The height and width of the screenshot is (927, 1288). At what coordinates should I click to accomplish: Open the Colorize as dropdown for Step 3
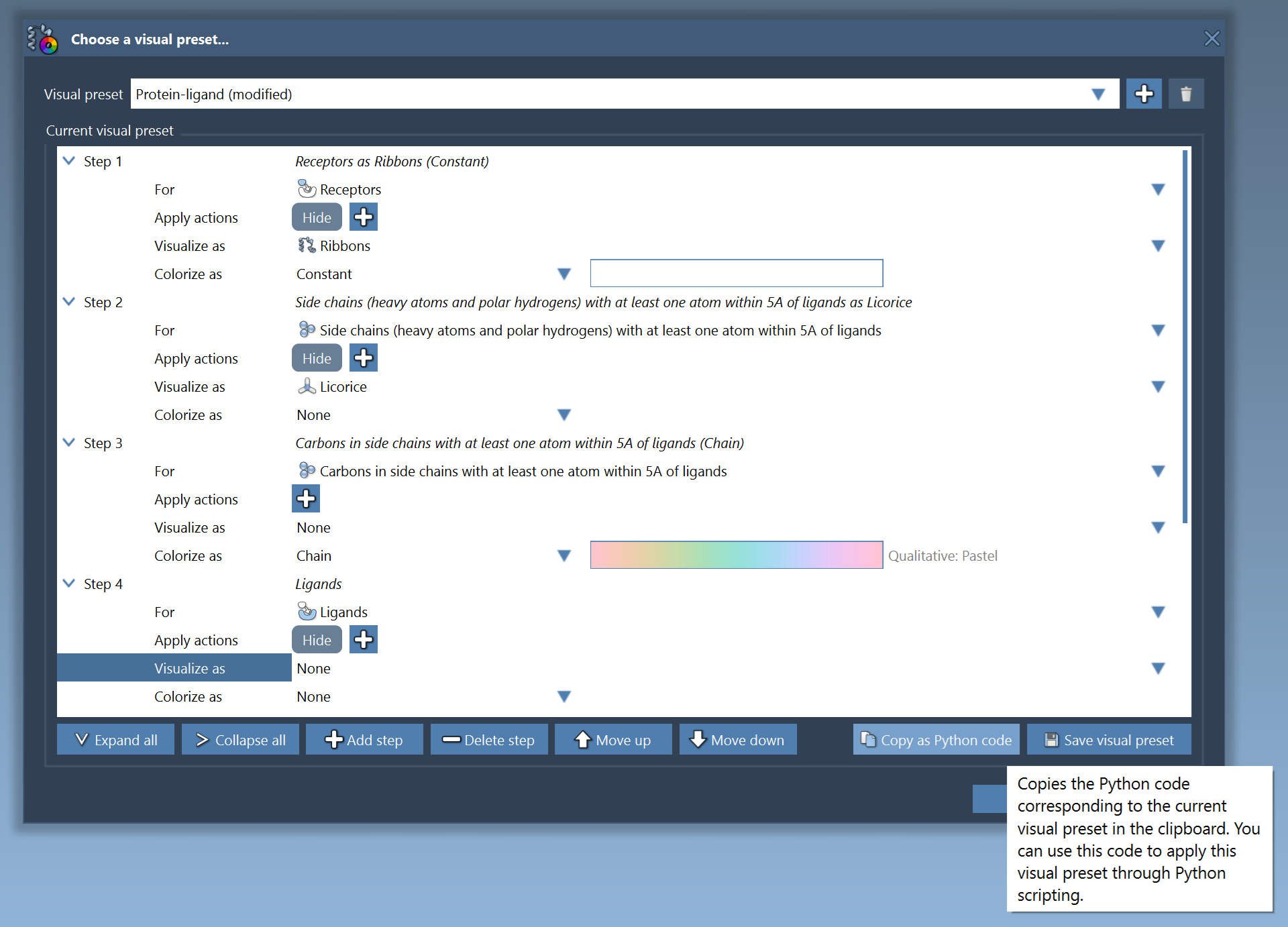[x=563, y=555]
